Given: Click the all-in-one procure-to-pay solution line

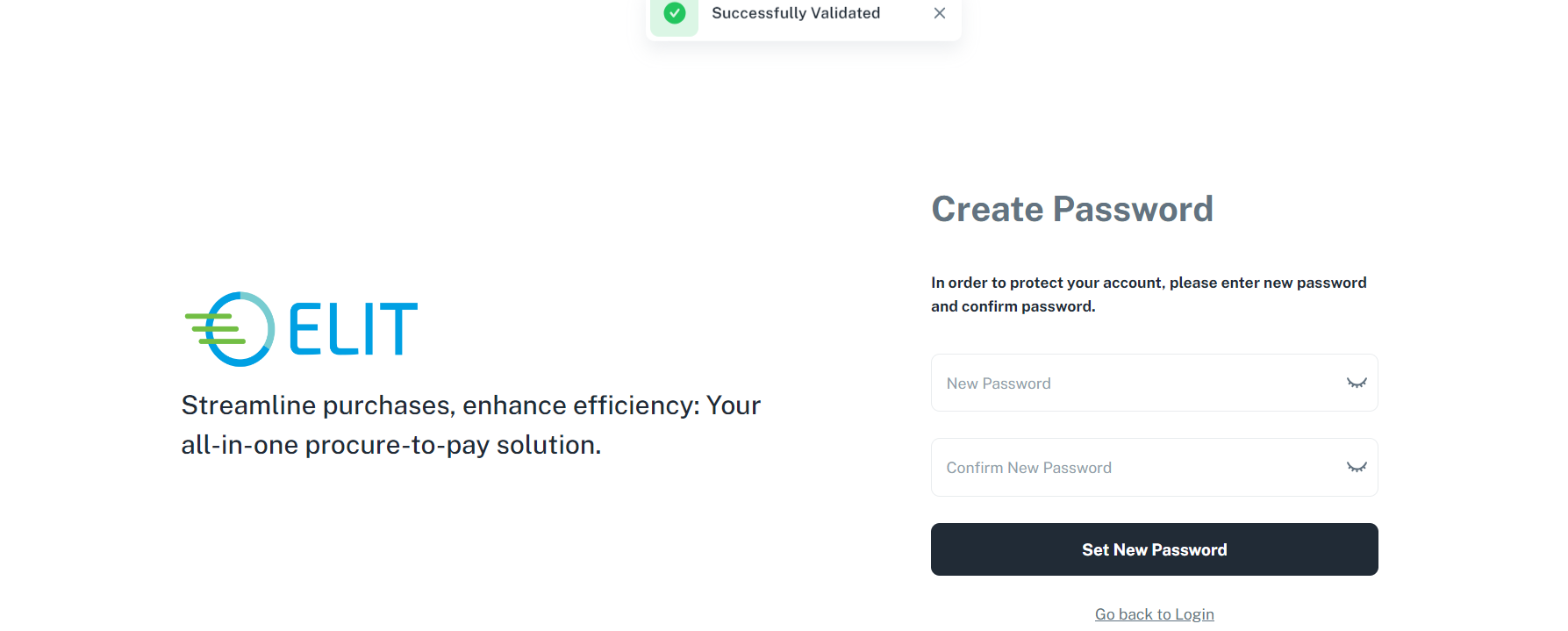Looking at the screenshot, I should (390, 445).
